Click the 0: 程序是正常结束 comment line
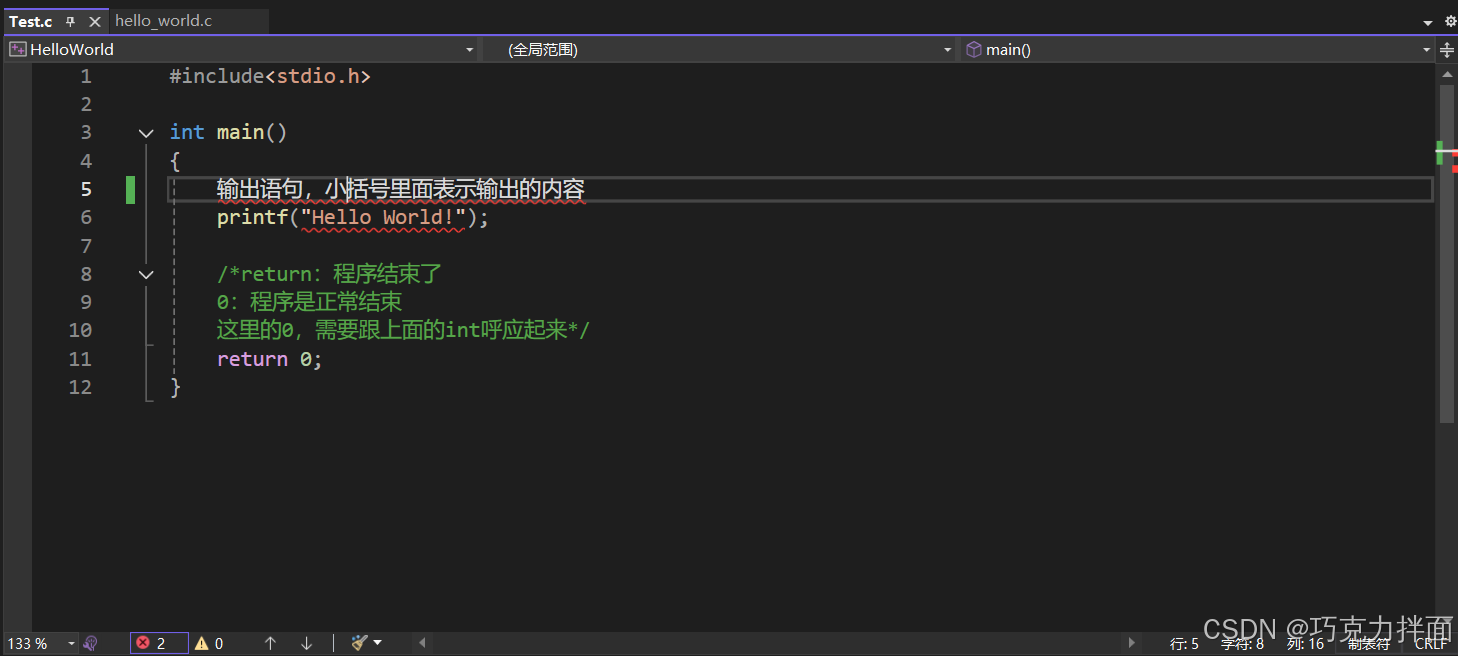Viewport: 1458px width, 656px height. pos(309,302)
